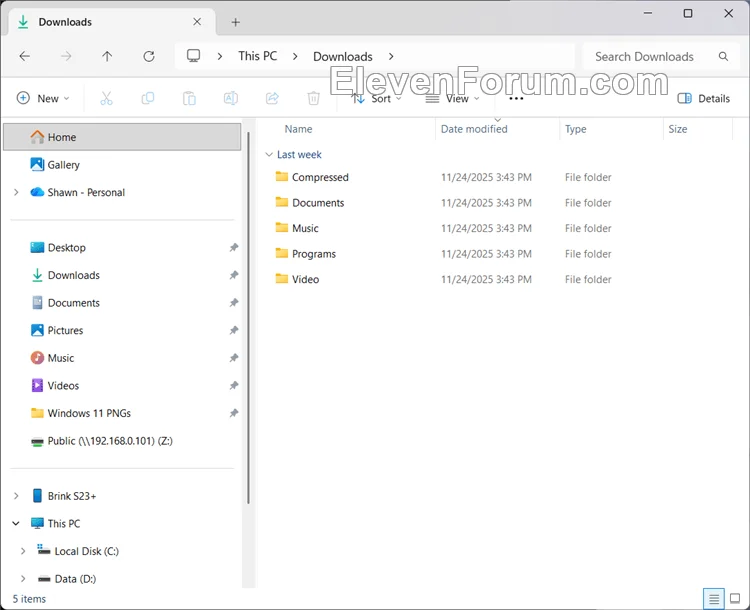Click chevron after This PC in address bar
This screenshot has width=750, height=610.
[295, 56]
